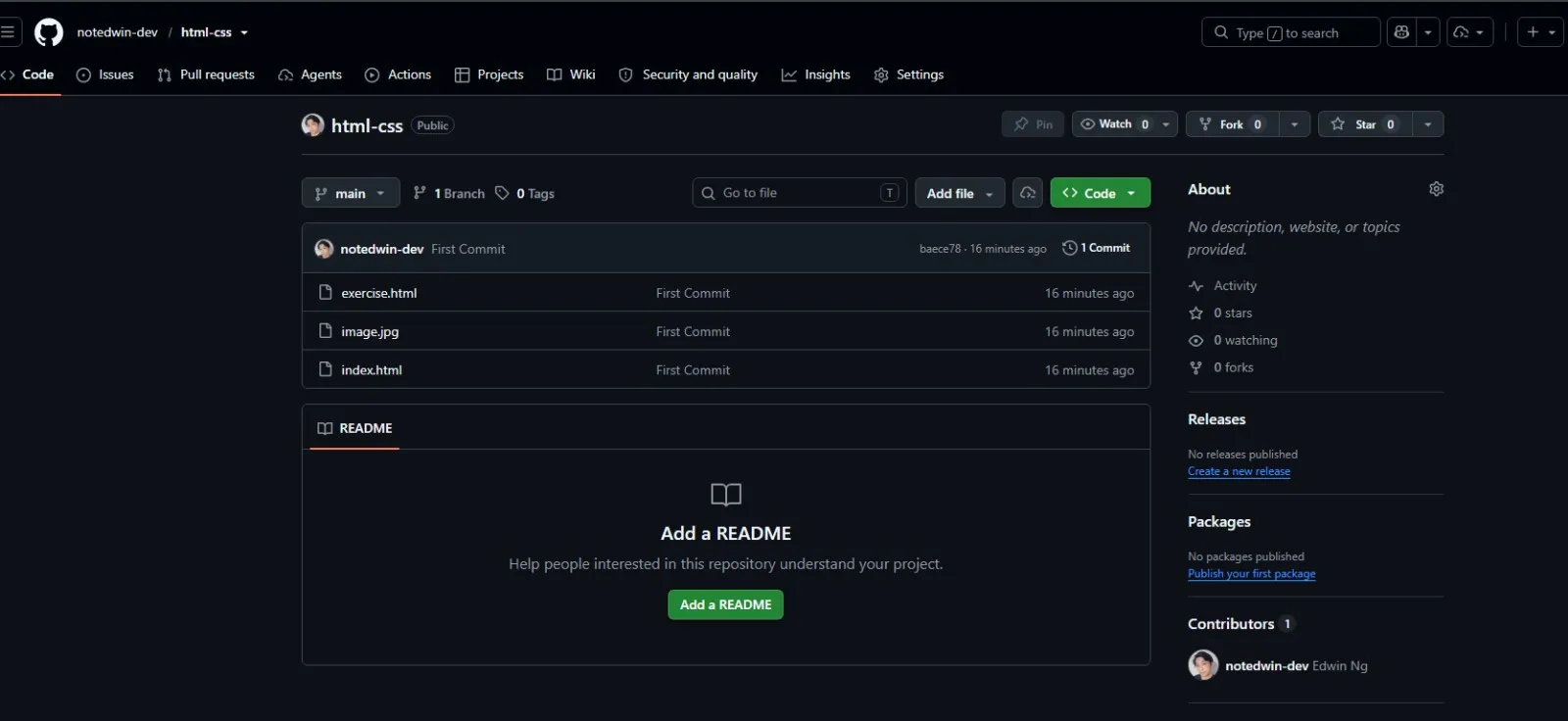Click the avatar beside the html-css repository title
Viewport: 1568px width, 721px height.
[313, 124]
